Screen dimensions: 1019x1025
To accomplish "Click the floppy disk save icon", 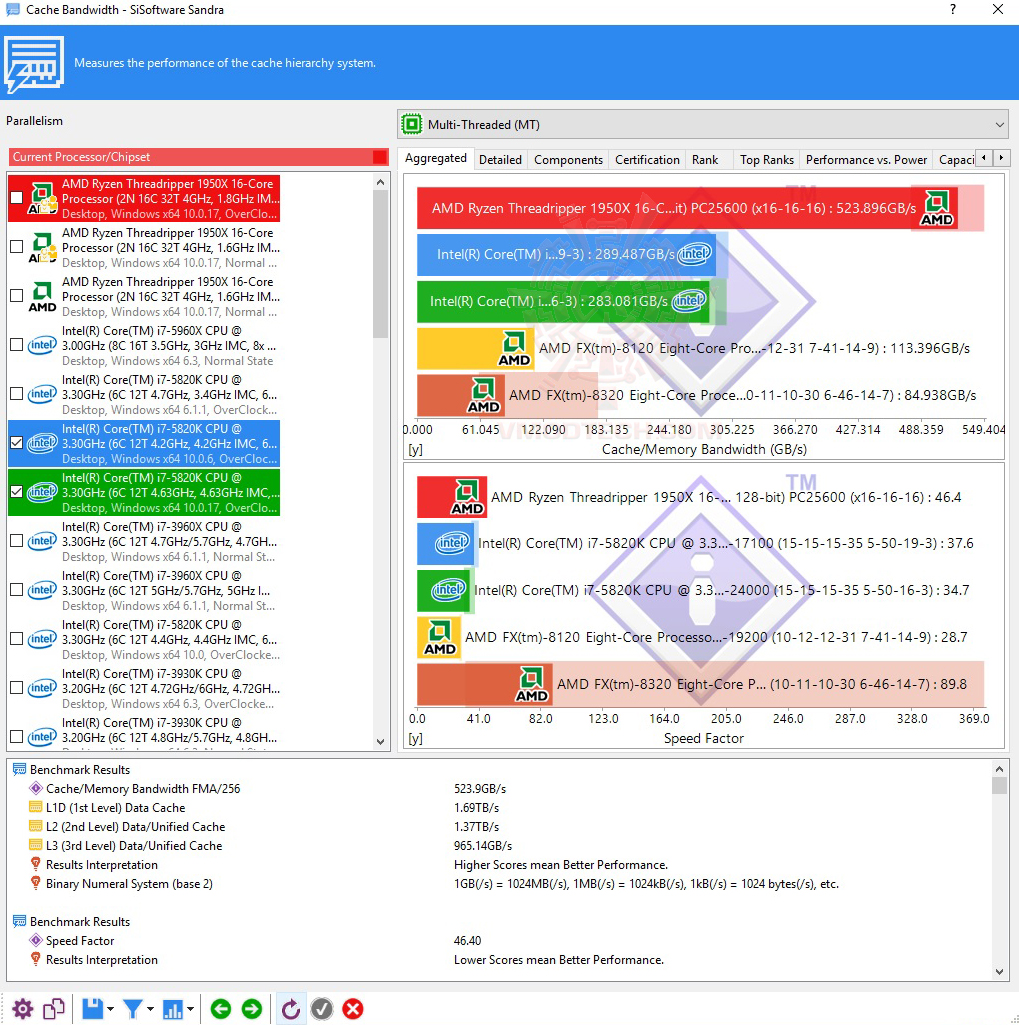I will point(92,1009).
